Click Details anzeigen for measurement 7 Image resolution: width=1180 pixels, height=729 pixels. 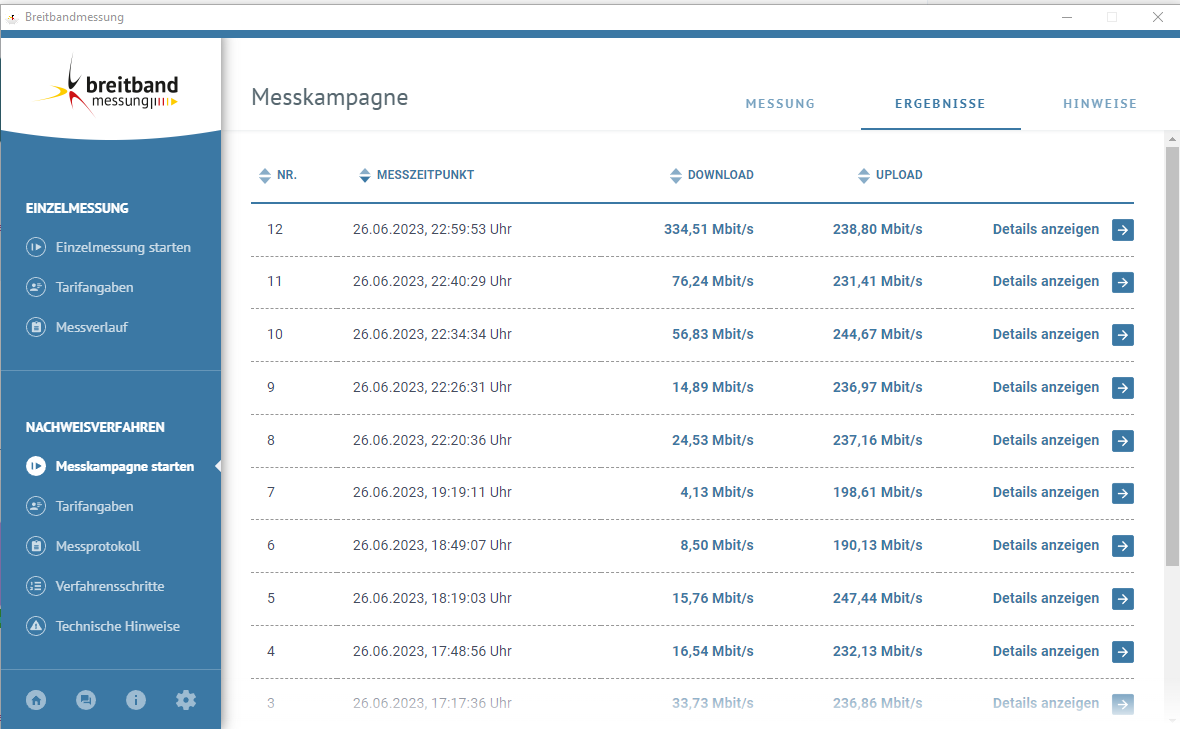coord(1046,492)
